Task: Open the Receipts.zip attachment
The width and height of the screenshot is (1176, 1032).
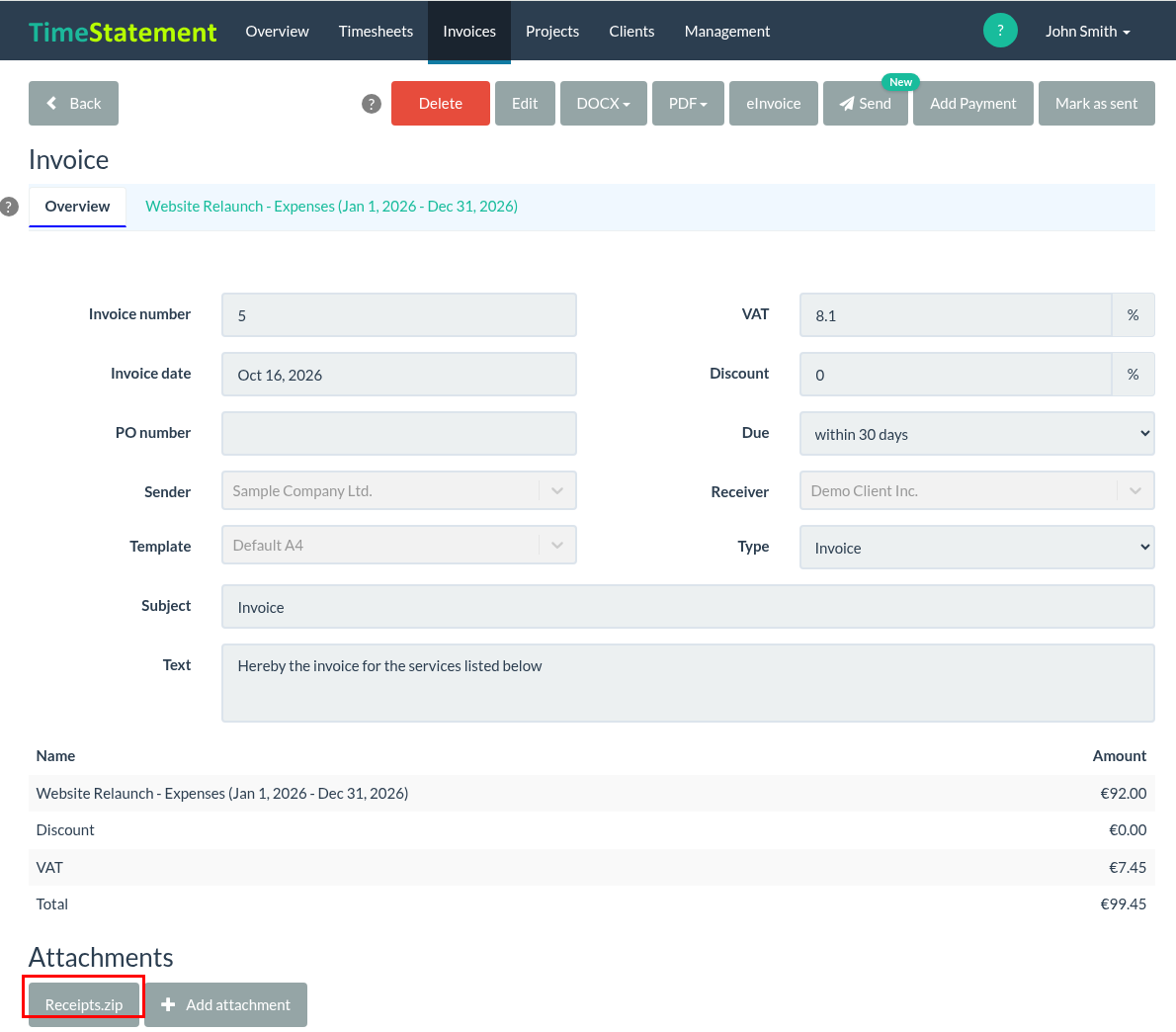Action: coord(84,1004)
